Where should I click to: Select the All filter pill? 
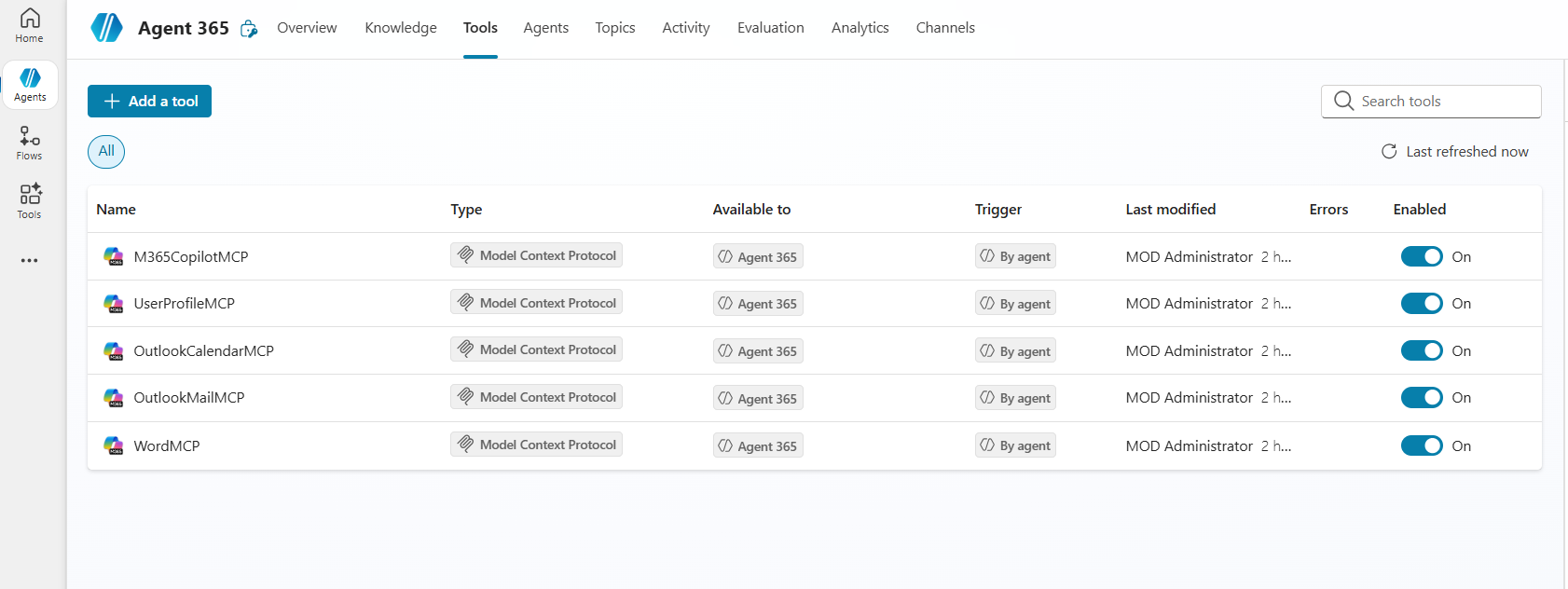(x=106, y=151)
